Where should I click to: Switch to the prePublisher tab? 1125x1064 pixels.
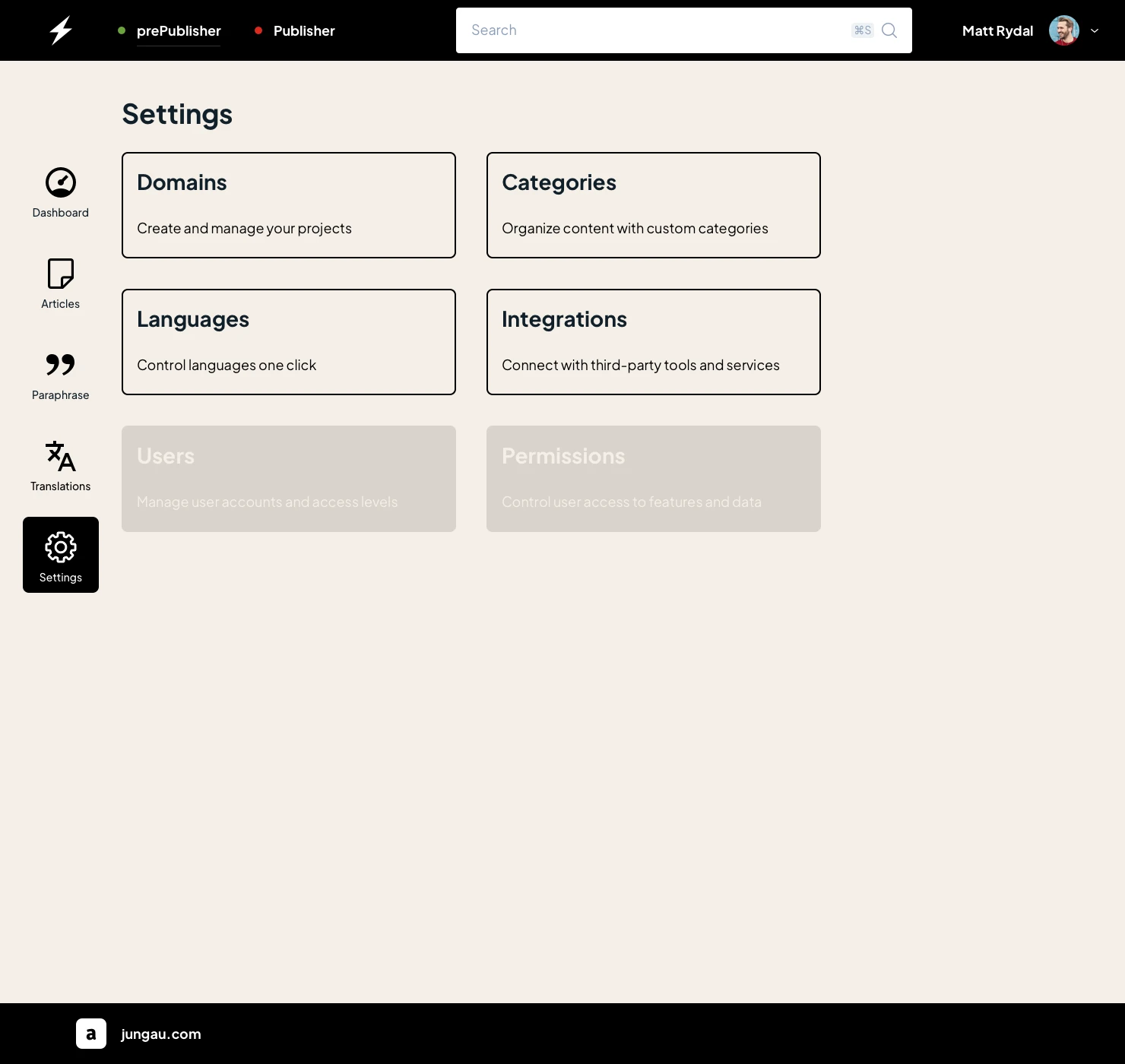[x=179, y=30]
